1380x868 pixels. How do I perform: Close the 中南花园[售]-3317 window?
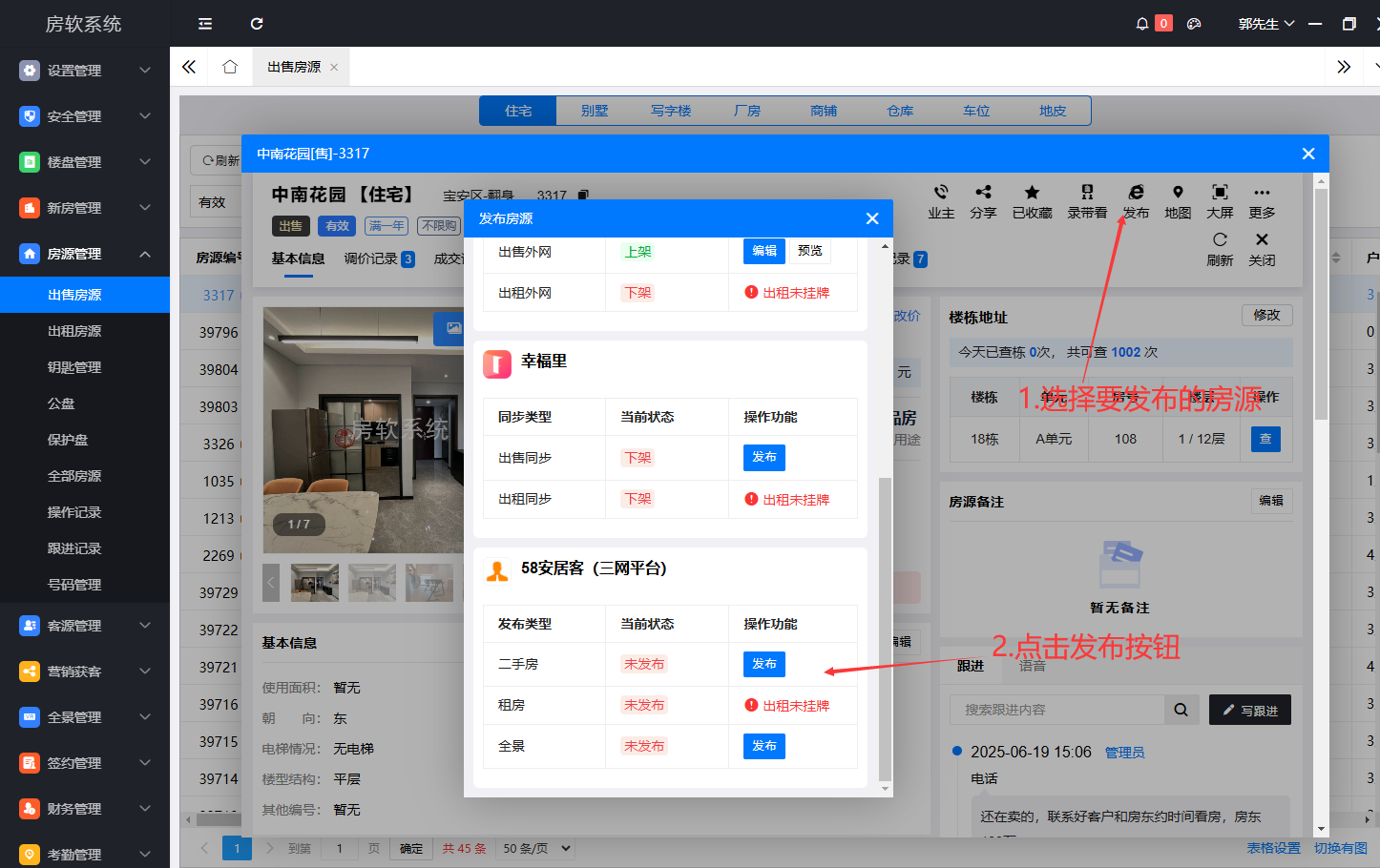tap(1308, 154)
